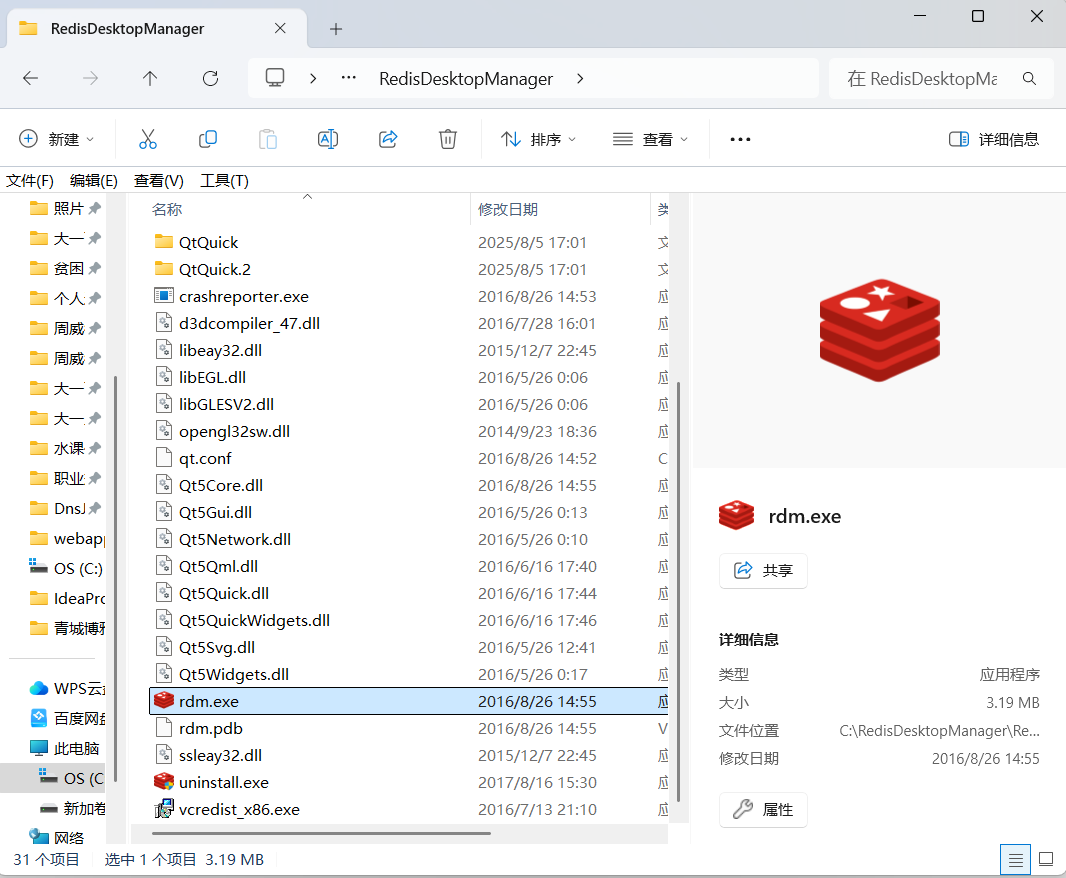
Task: Click the rdm.exe red Redis icon in list
Action: (164, 700)
